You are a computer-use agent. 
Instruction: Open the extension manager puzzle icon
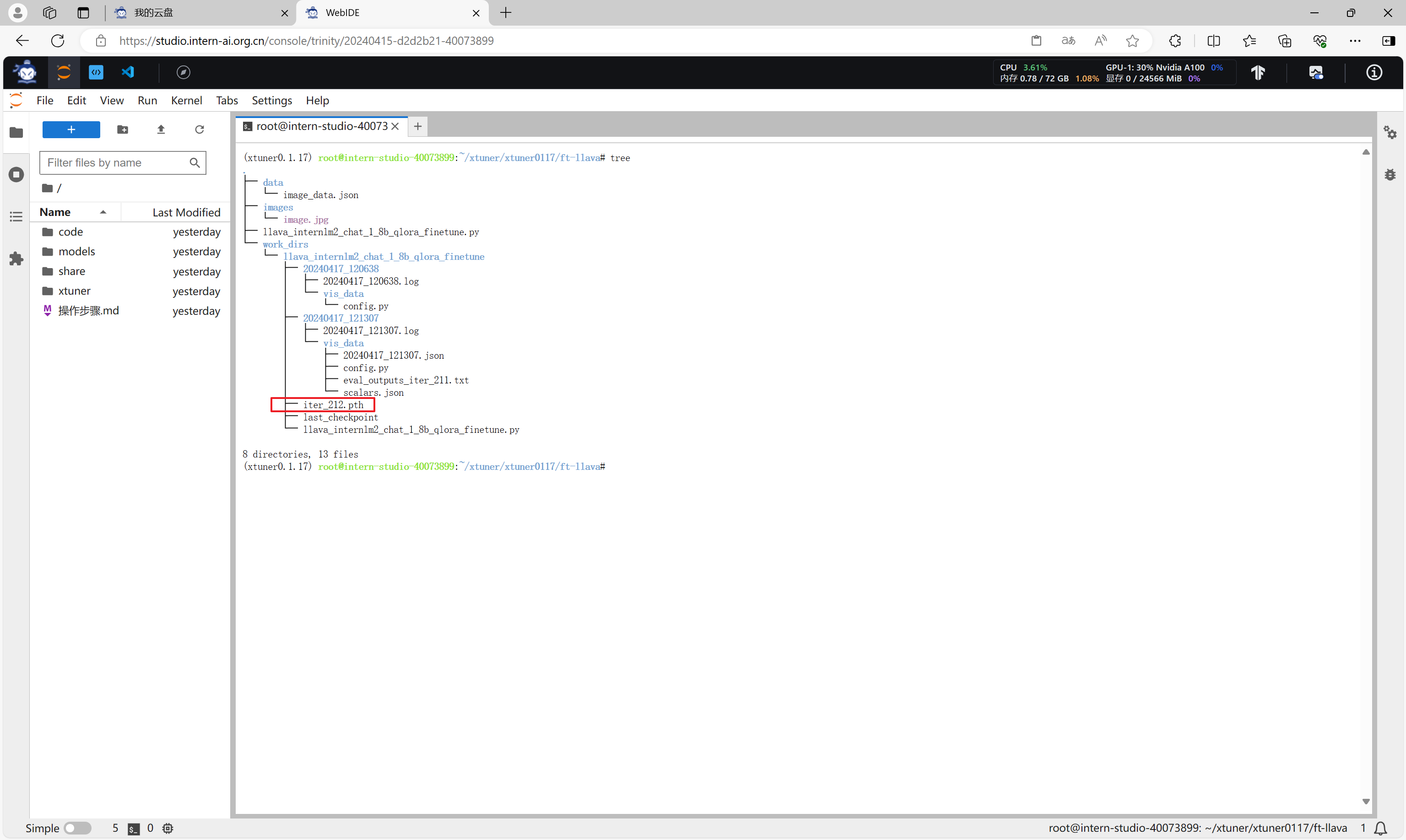pos(16,258)
